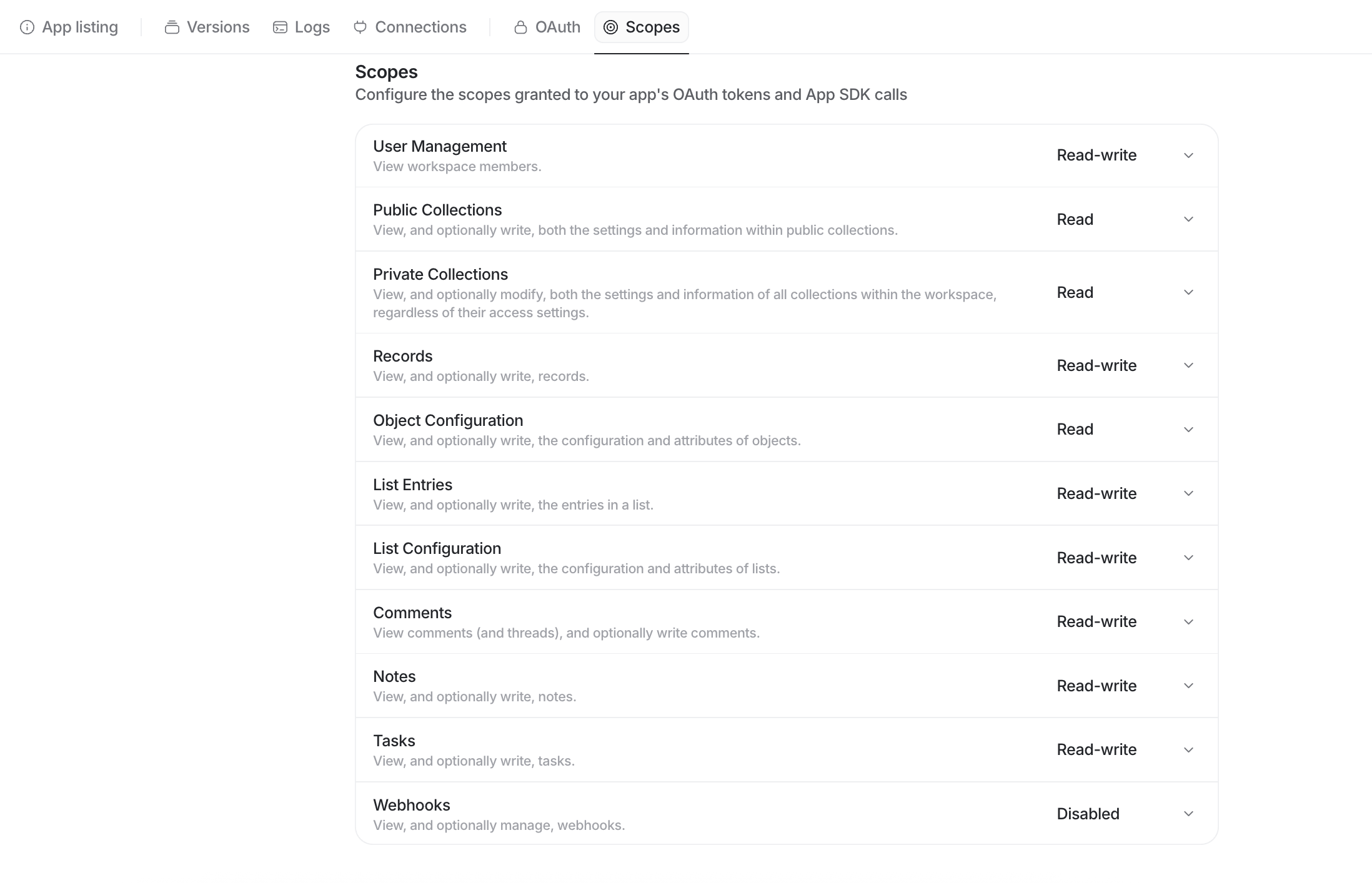Click the 'Public Collections' scope title
The width and height of the screenshot is (1372, 883).
[437, 210]
